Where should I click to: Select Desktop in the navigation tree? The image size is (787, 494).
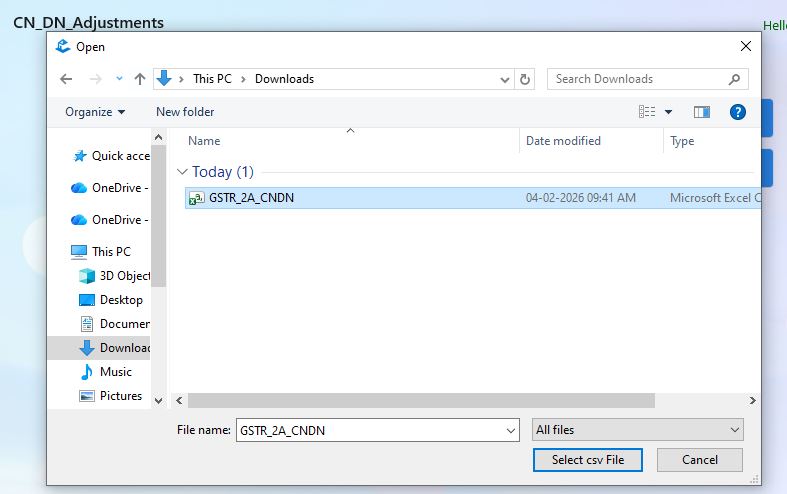coord(121,300)
